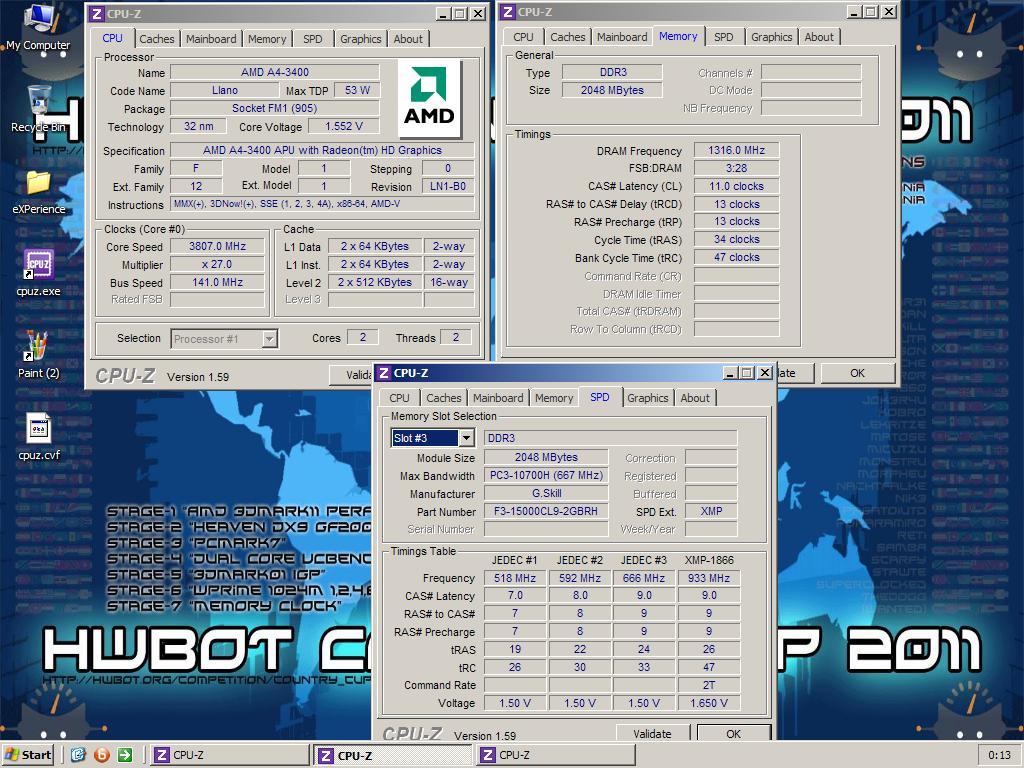Click OK in Memory window
Image resolution: width=1024 pixels, height=768 pixels.
click(x=857, y=373)
